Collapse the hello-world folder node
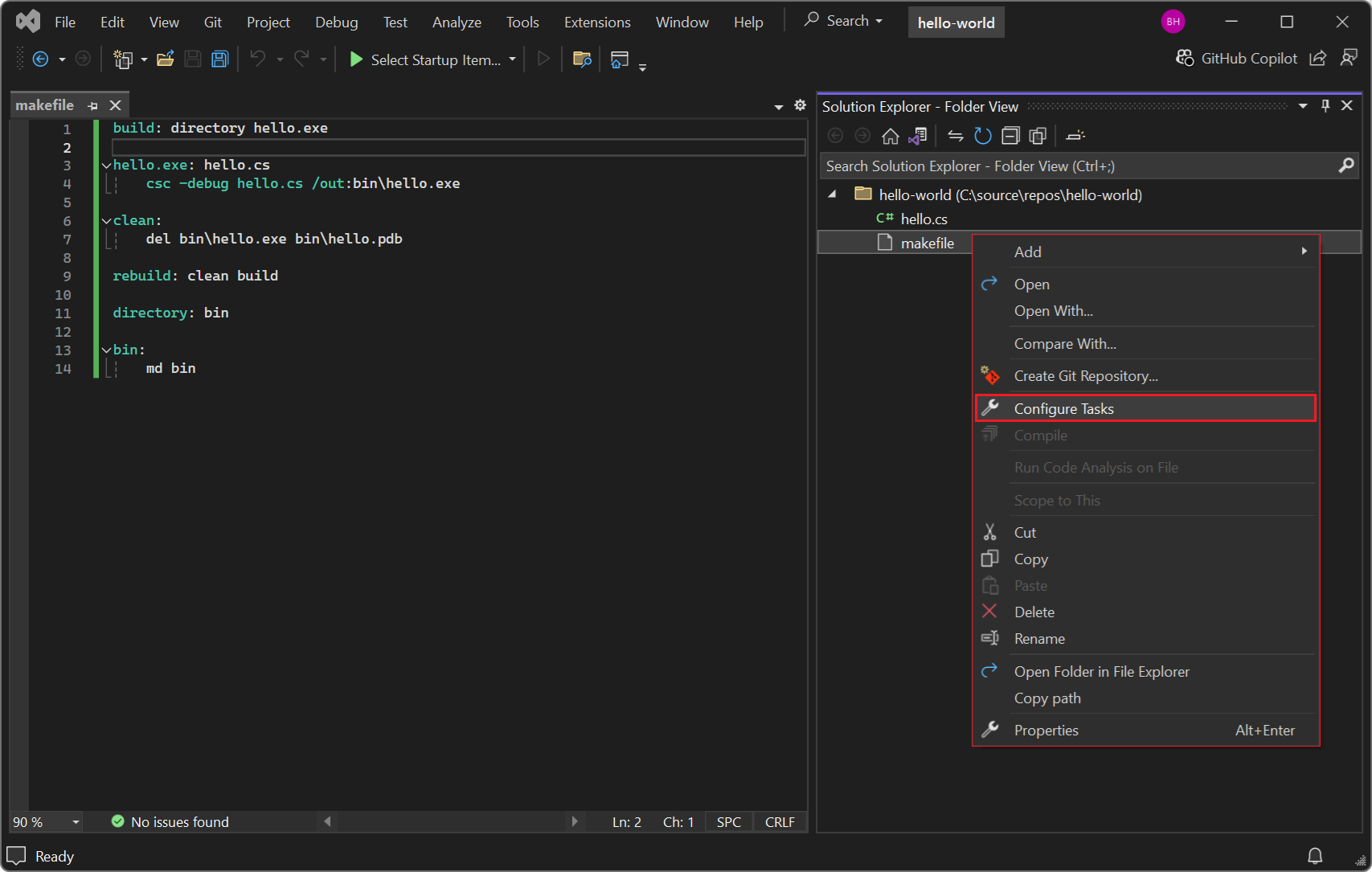The width and height of the screenshot is (1372, 872). click(x=833, y=194)
